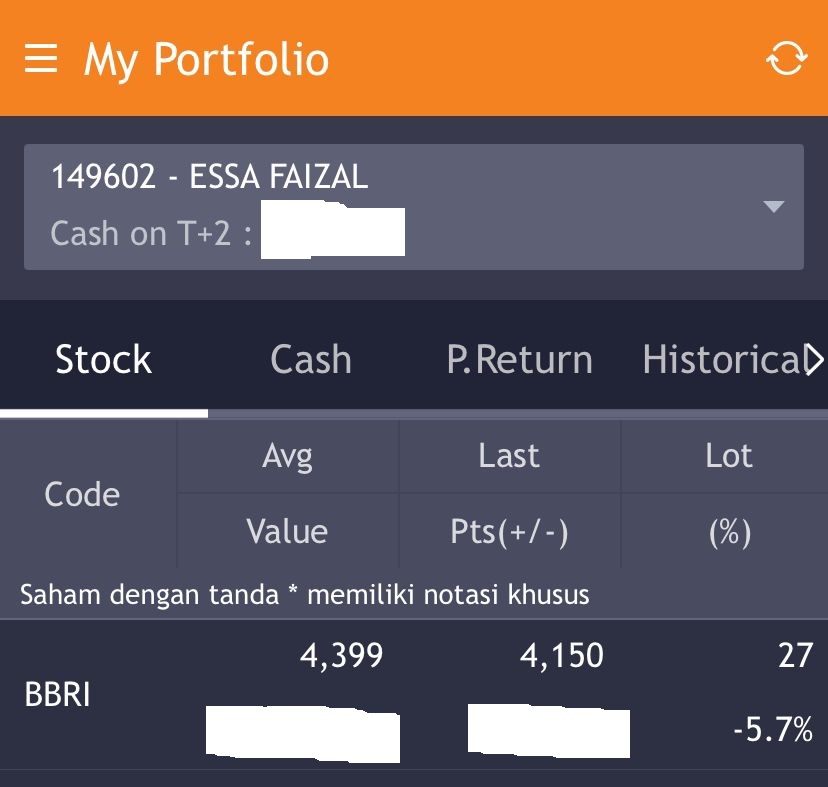Viewport: 828px width, 787px height.
Task: Tap the chevron next to Historical tab
Action: click(x=818, y=358)
